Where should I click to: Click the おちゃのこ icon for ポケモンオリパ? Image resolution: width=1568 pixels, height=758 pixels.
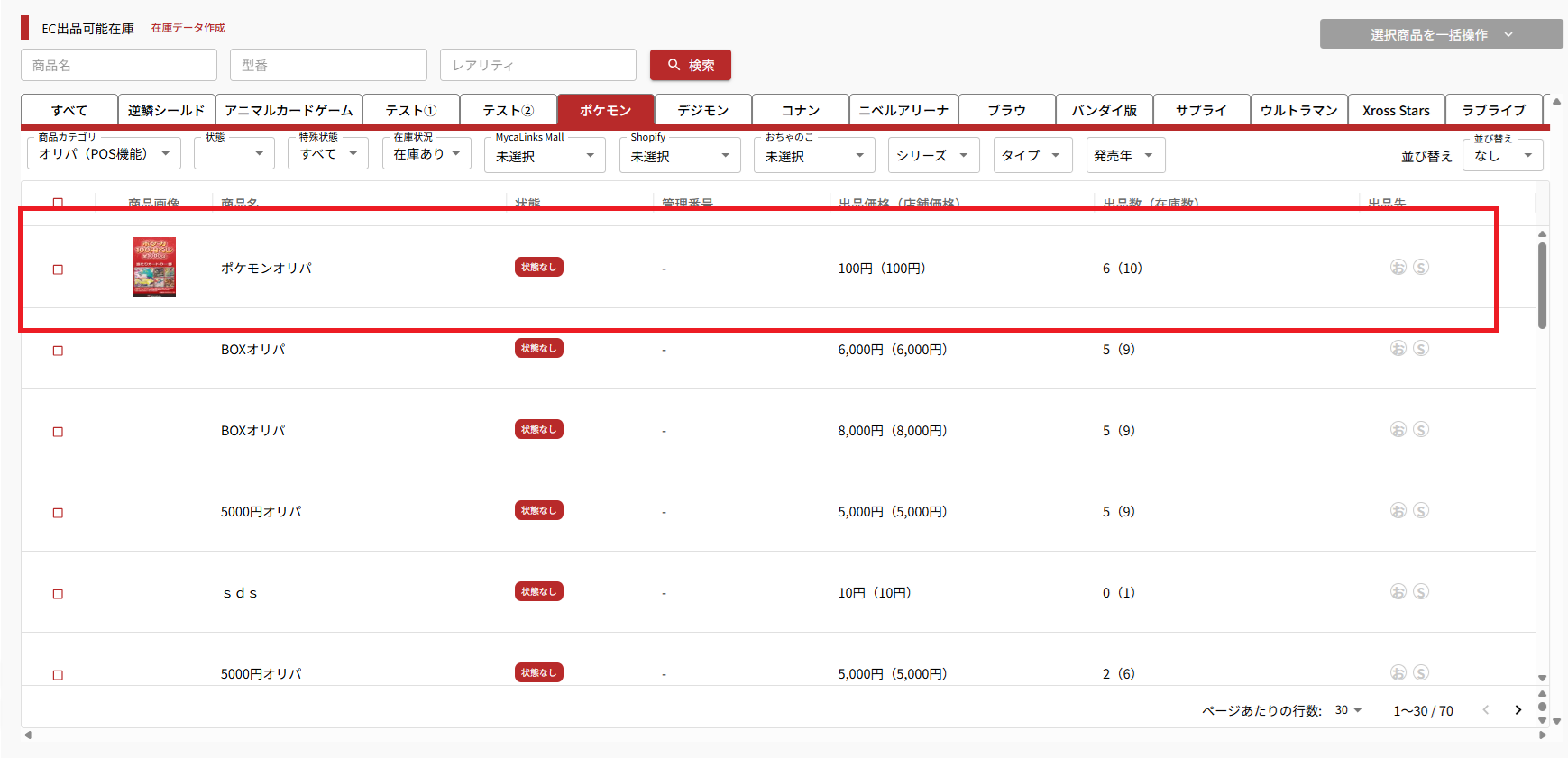1398,268
